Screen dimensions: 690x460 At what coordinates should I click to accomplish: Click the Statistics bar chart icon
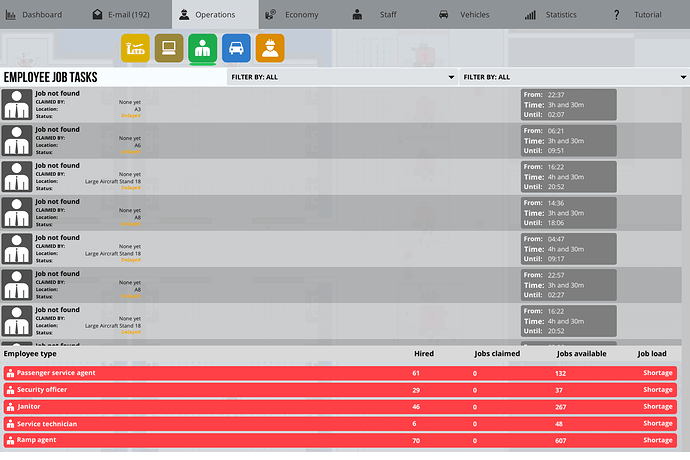(530, 15)
